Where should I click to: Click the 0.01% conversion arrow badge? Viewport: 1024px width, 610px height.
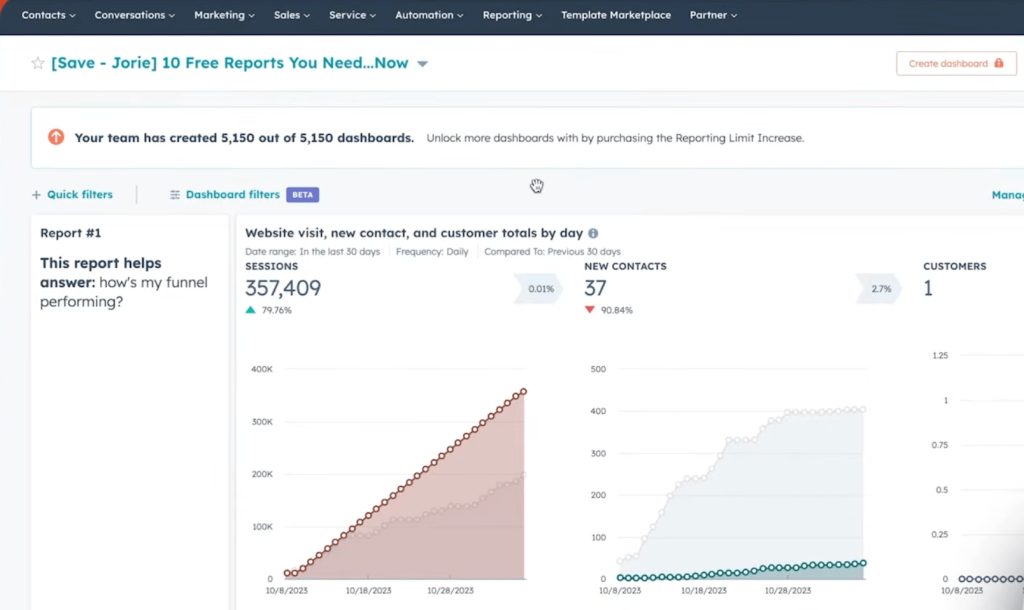click(539, 289)
